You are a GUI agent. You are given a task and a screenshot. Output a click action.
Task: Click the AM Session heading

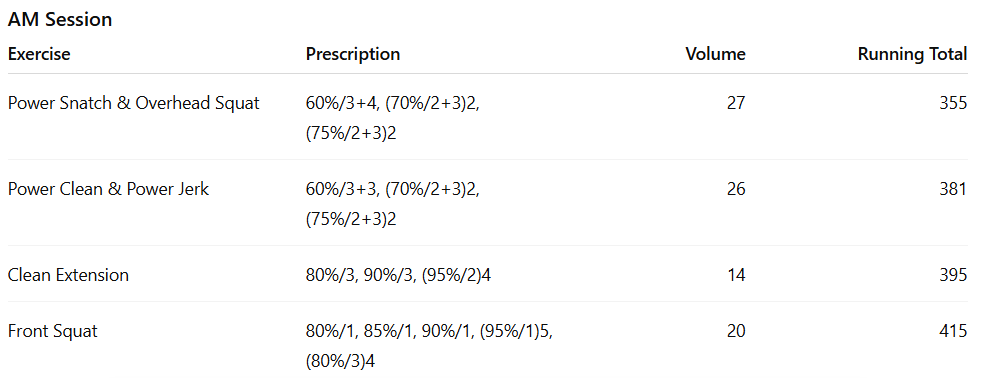pos(60,19)
